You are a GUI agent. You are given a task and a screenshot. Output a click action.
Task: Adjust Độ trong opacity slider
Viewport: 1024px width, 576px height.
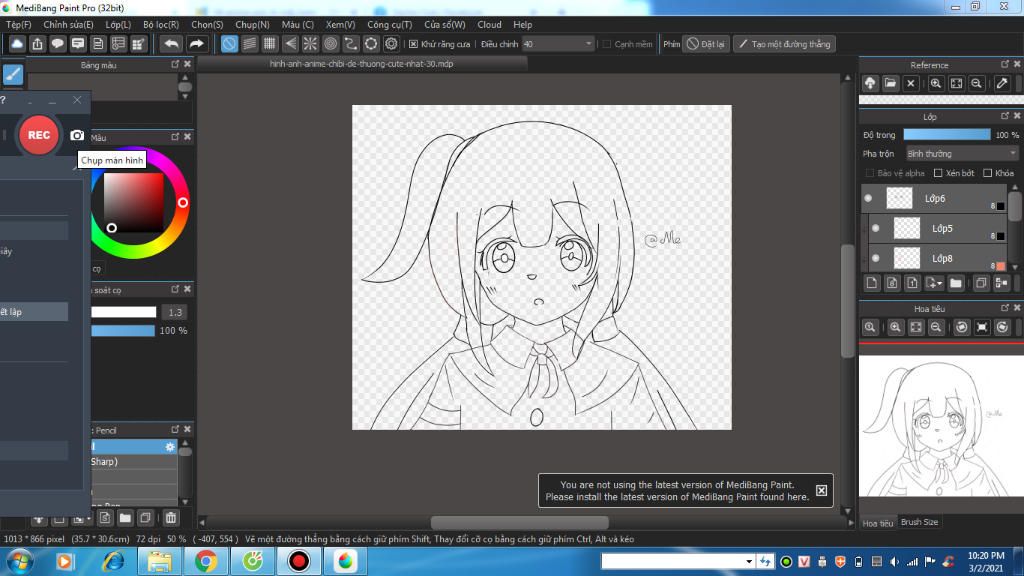[x=947, y=135]
